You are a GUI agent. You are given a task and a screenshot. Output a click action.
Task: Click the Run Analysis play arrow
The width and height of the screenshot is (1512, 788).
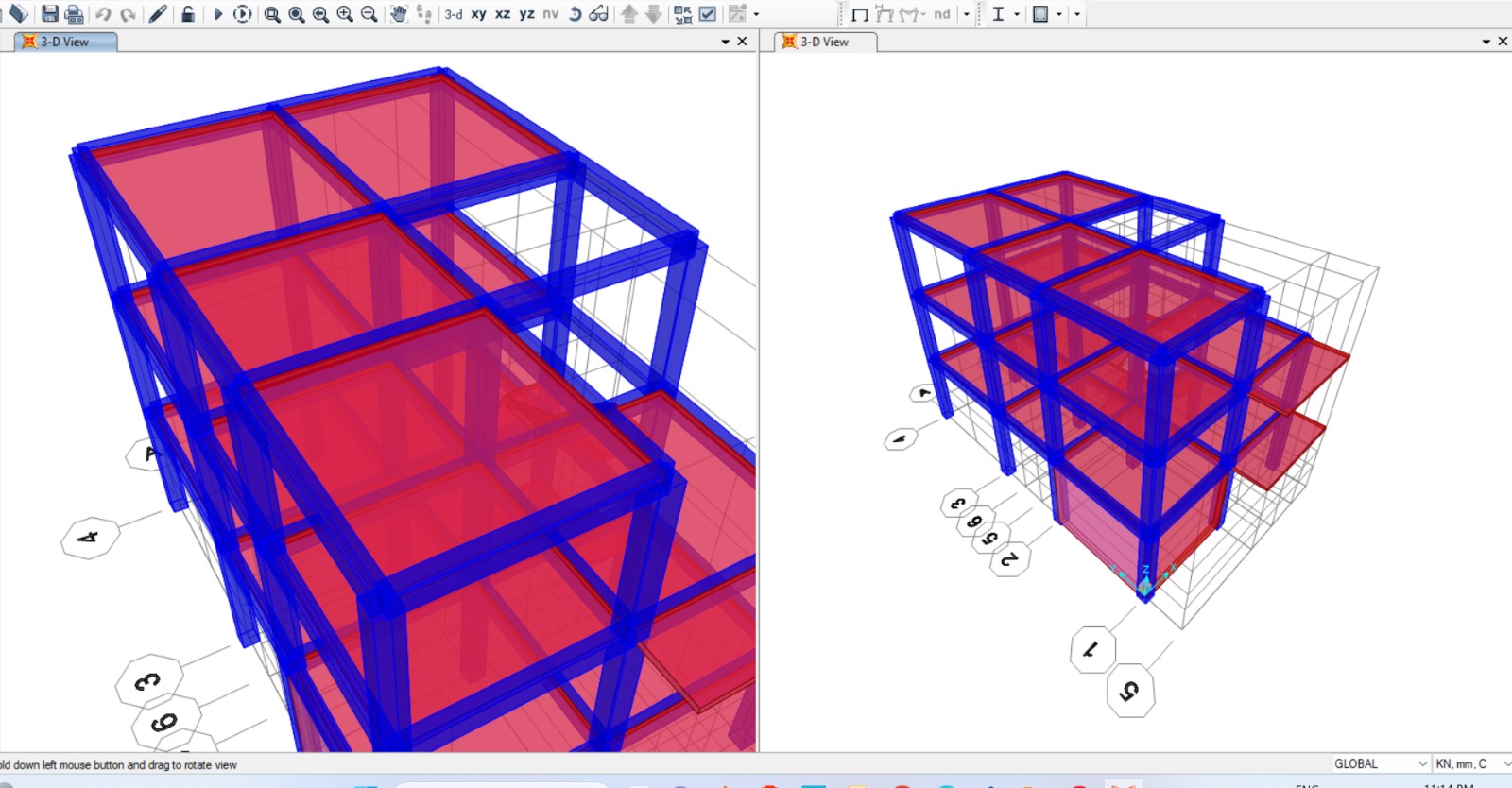[x=218, y=14]
